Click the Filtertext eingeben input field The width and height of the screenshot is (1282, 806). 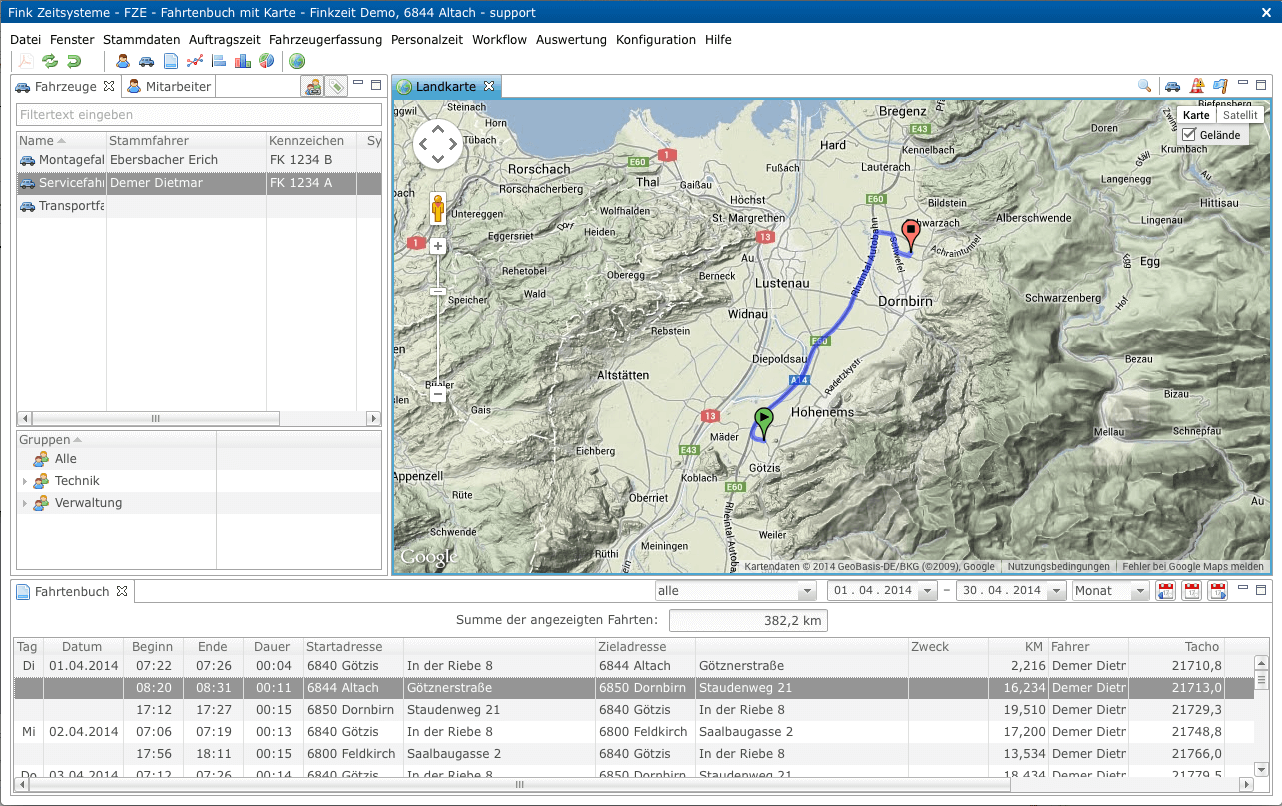click(200, 115)
